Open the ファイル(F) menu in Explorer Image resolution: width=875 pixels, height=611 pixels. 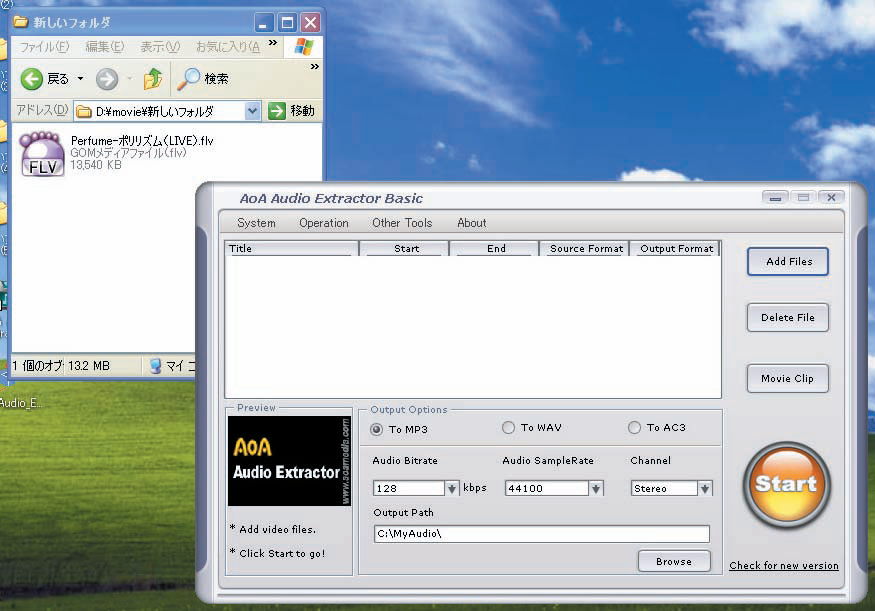point(45,47)
